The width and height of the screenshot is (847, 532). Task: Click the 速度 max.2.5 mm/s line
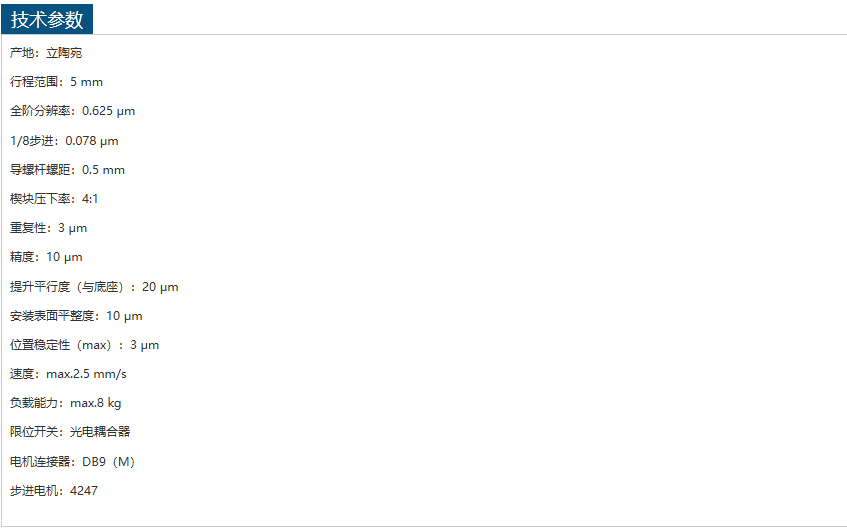pyautogui.click(x=68, y=374)
